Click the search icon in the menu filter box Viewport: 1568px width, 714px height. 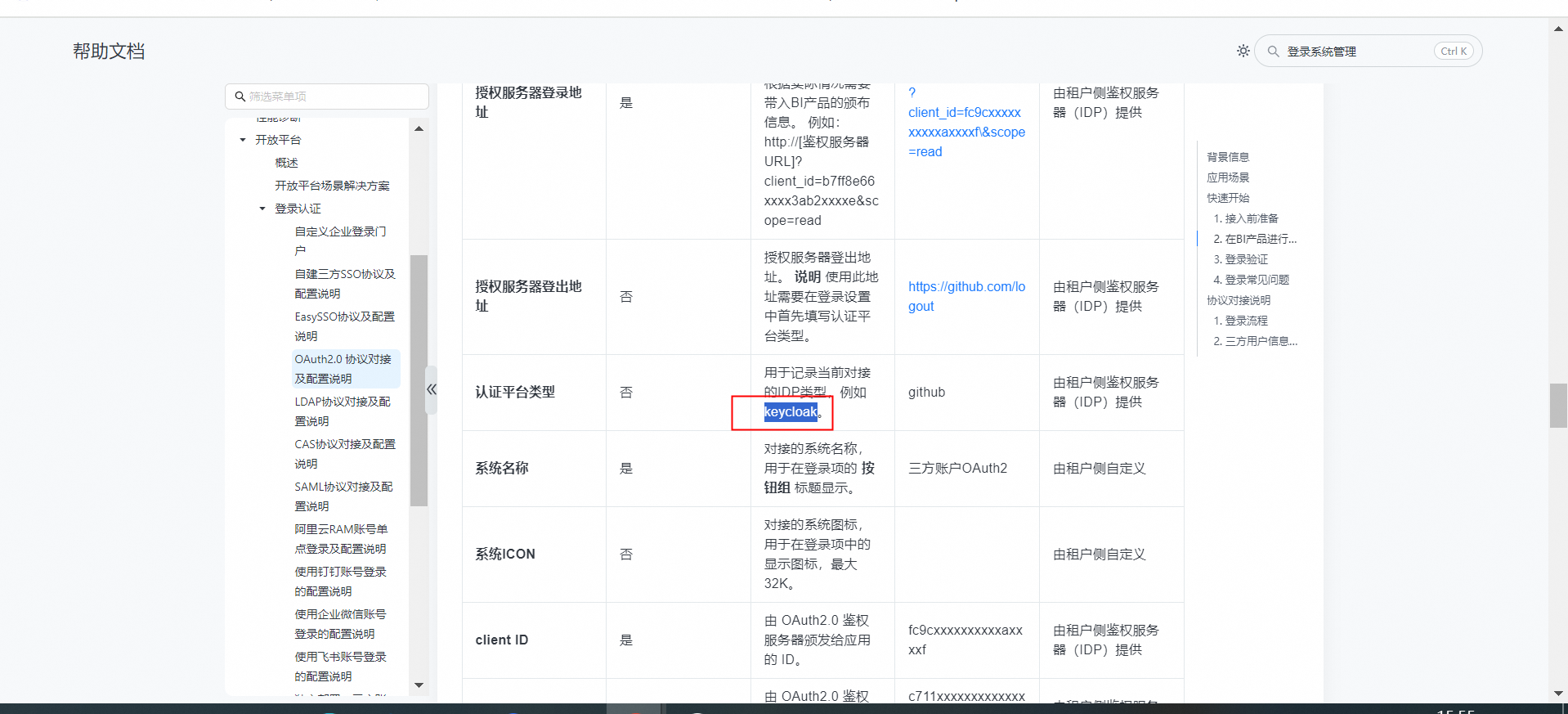pyautogui.click(x=240, y=97)
